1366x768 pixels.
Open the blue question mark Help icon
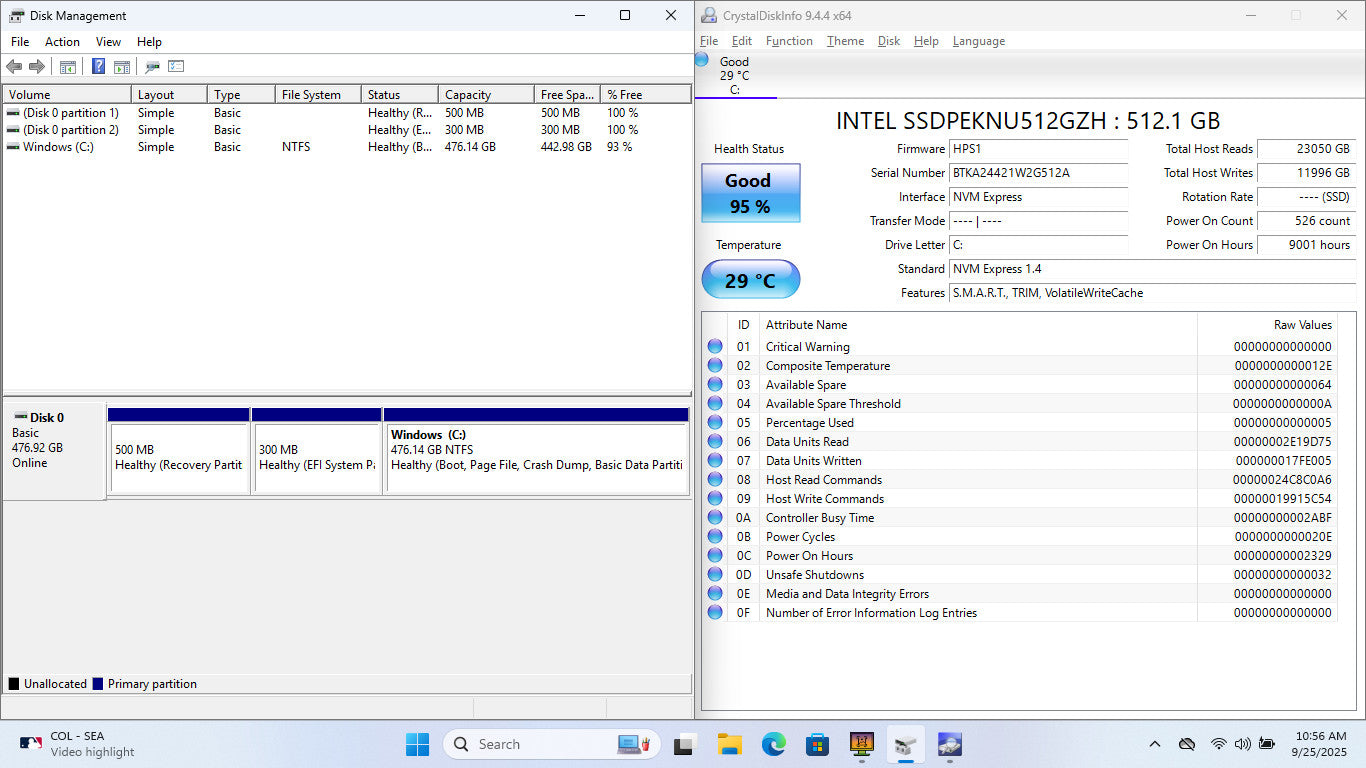tap(98, 67)
